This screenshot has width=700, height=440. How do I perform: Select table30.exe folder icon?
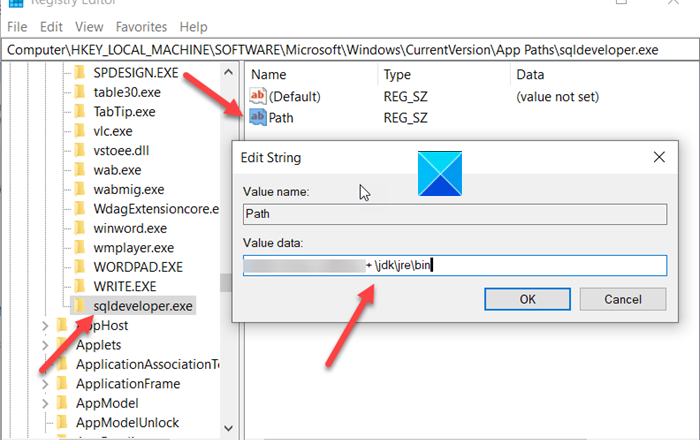pyautogui.click(x=80, y=92)
